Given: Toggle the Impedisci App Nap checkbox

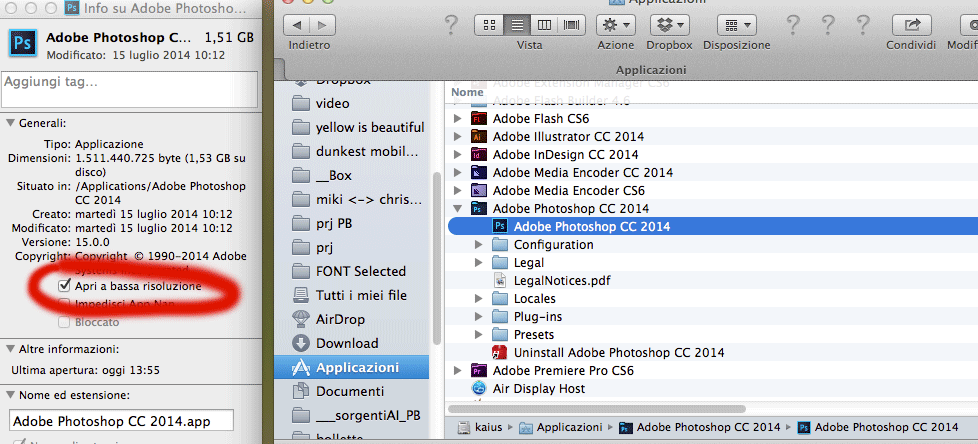Looking at the screenshot, I should click(x=64, y=304).
